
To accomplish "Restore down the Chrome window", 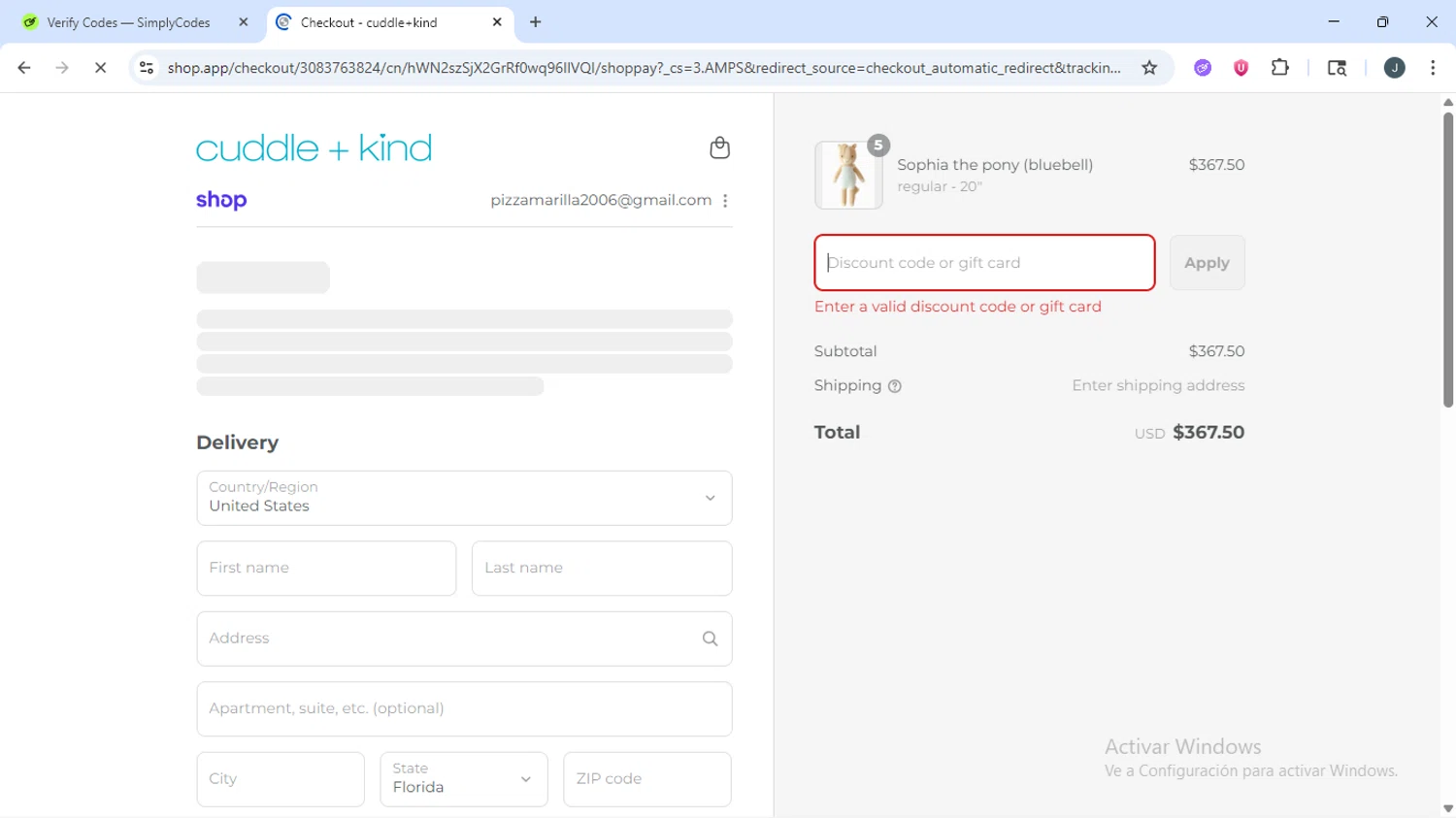I will tap(1382, 21).
